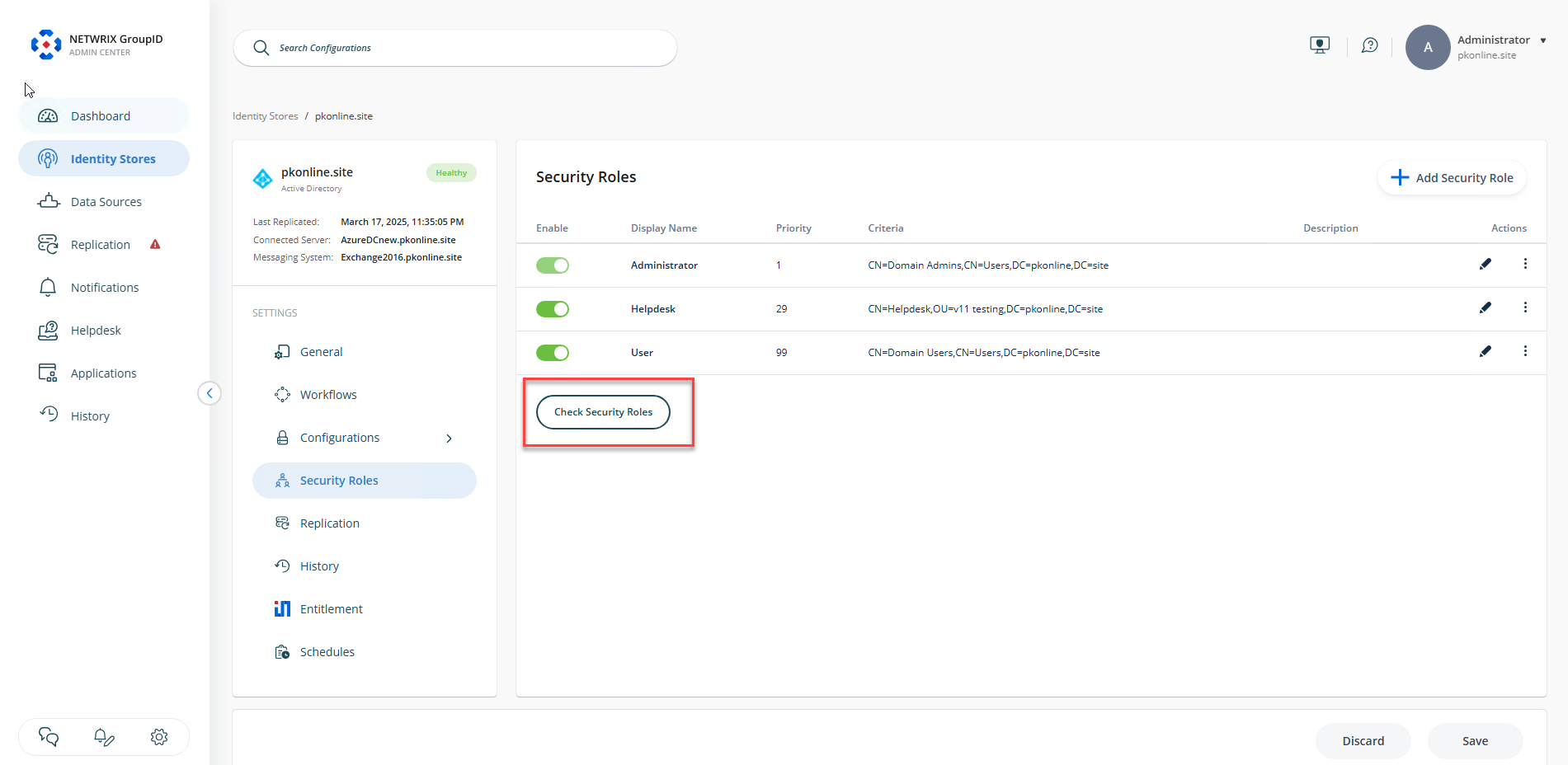1568x765 pixels.
Task: Select Data Sources in the sidebar
Action: click(x=106, y=201)
